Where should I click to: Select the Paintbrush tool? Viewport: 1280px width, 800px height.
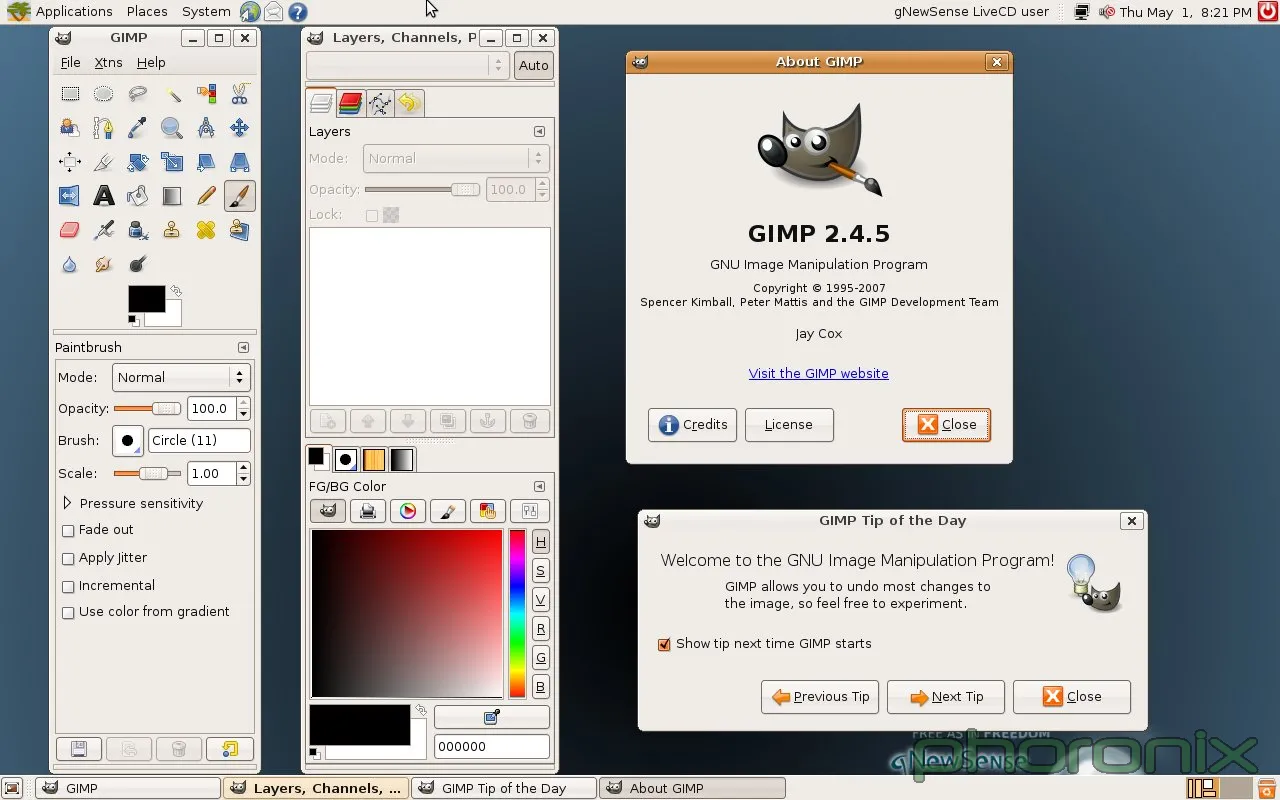pos(239,196)
